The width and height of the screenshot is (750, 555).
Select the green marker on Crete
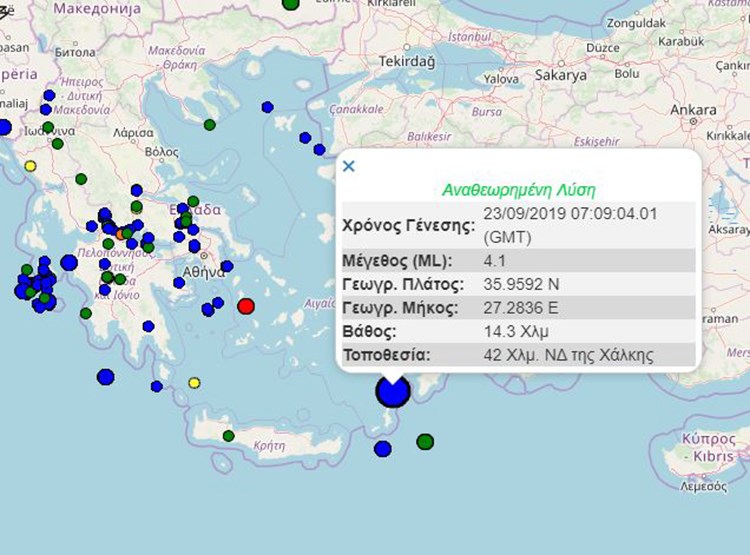point(228,436)
